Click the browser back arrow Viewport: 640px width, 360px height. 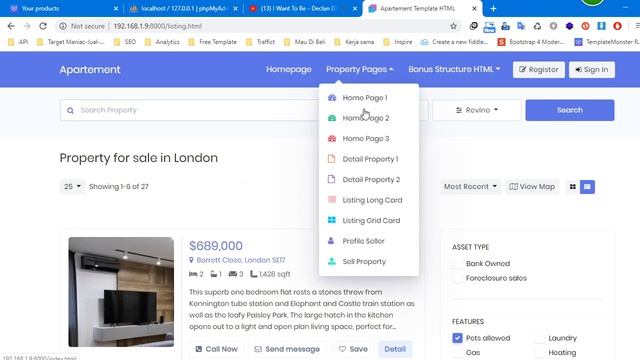coord(11,26)
